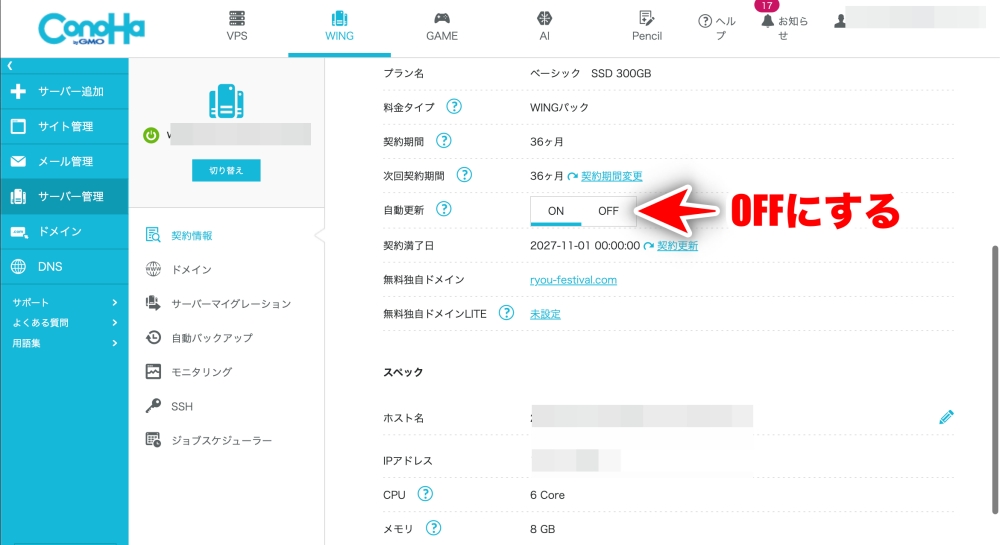Click the help icon next to CPU
The width and height of the screenshot is (1000, 545).
pos(425,494)
